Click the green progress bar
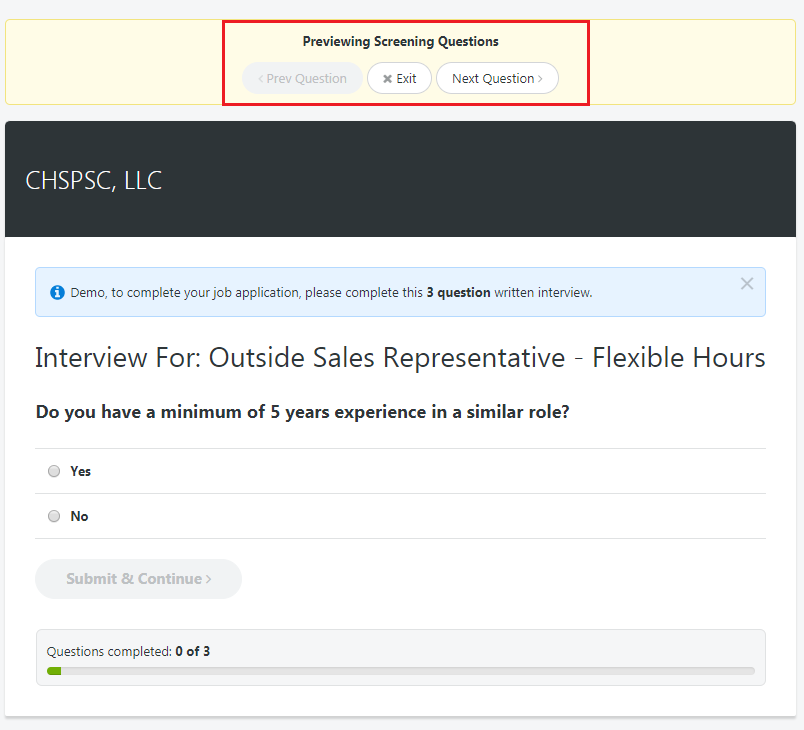Image resolution: width=804 pixels, height=730 pixels. [54, 671]
